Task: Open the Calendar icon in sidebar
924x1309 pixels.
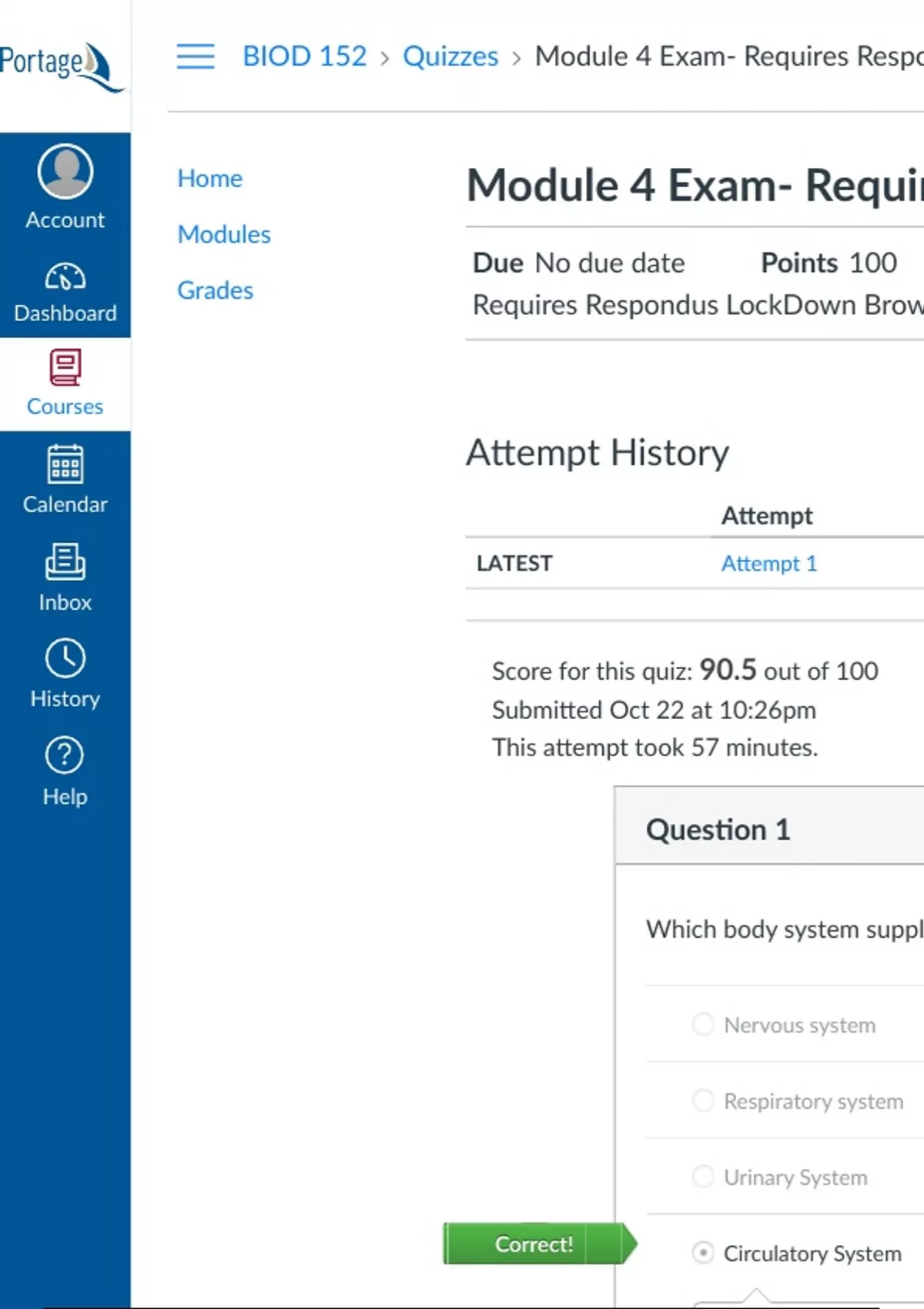Action: pyautogui.click(x=65, y=464)
